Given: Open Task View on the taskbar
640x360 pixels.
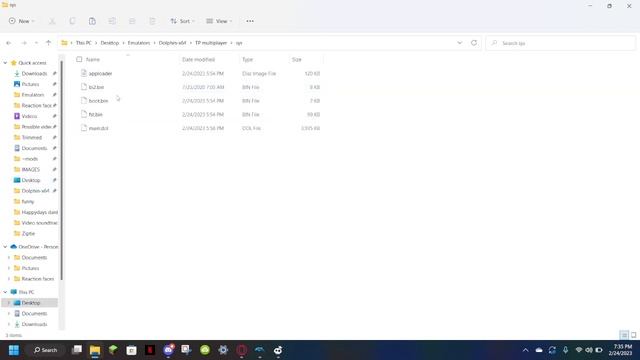Looking at the screenshot, I should [x=77, y=350].
